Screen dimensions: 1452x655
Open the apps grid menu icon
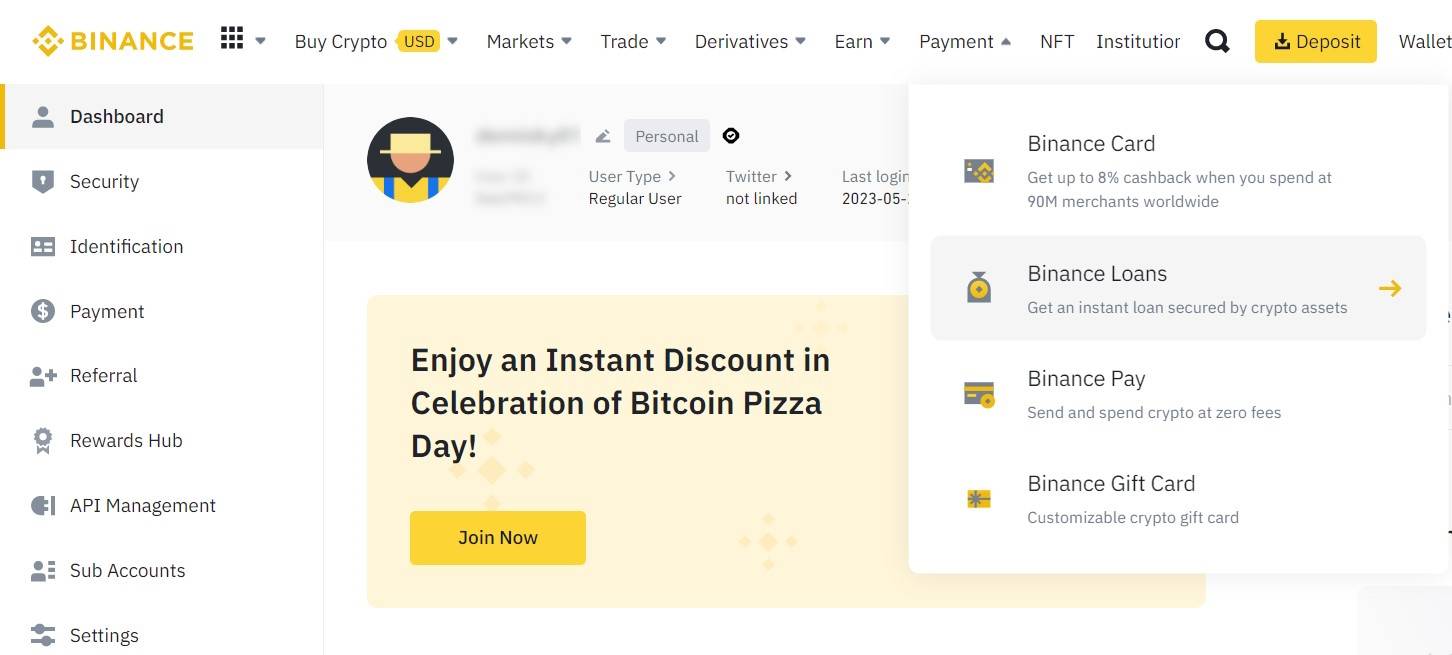[232, 40]
